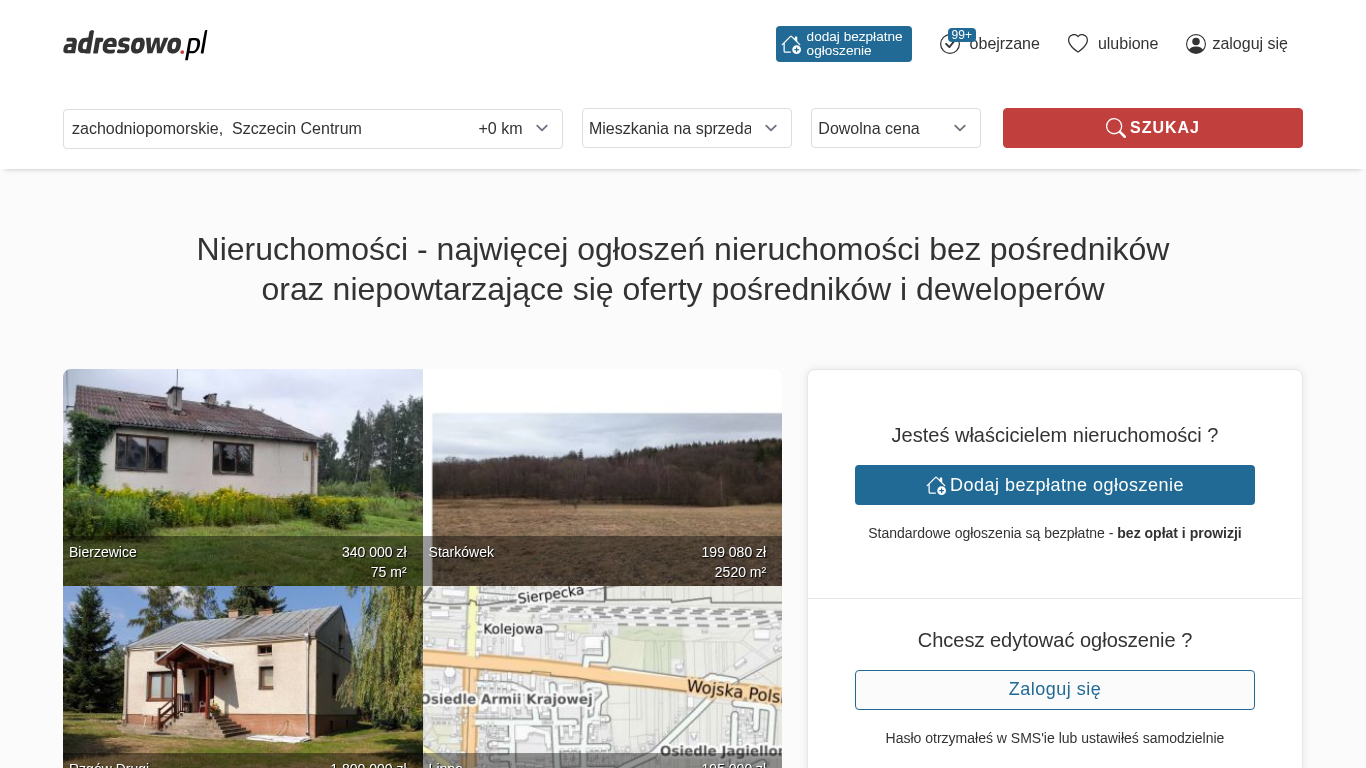Screen dimensions: 1366x768
Task: Expand the +0 km distance dropdown
Action: (513, 129)
